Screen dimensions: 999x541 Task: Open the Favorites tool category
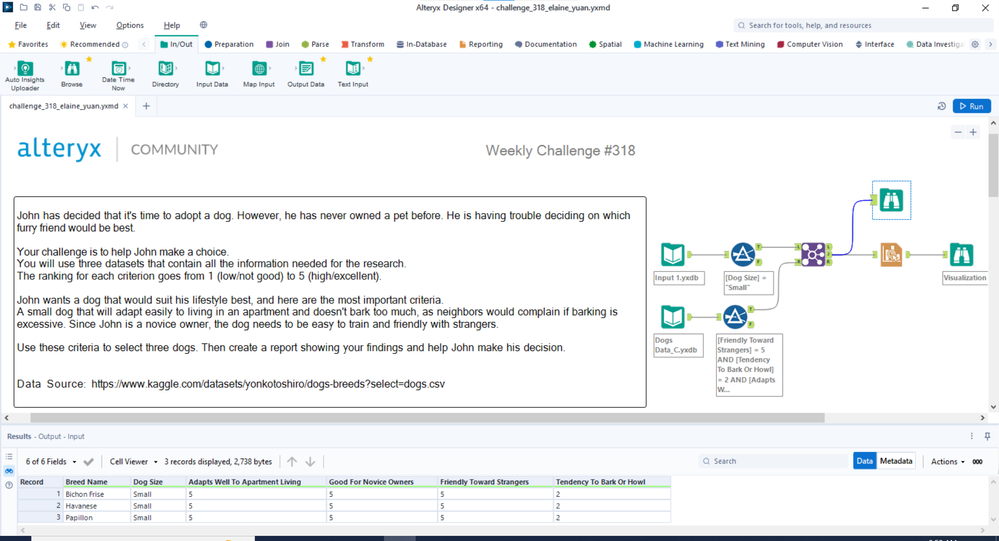(27, 44)
